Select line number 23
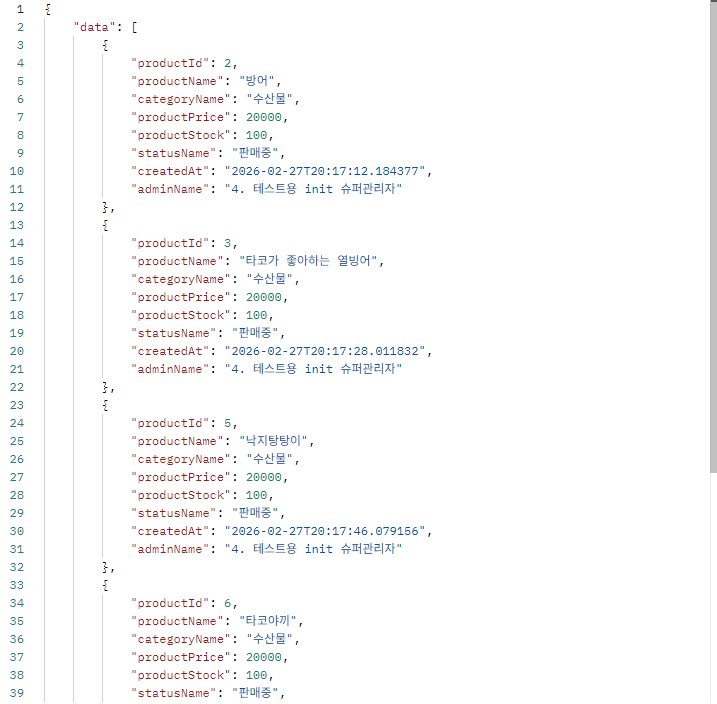The height and width of the screenshot is (704, 717). pos(17,405)
